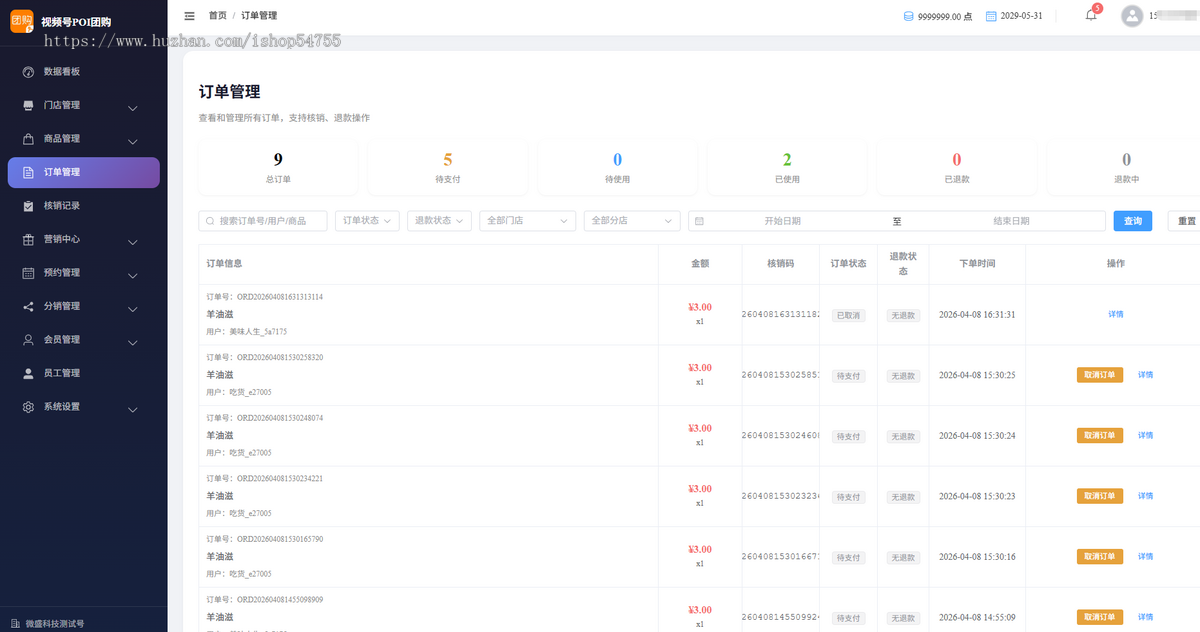The image size is (1200, 632).
Task: Click the expiry date calendar icon
Action: [x=991, y=16]
